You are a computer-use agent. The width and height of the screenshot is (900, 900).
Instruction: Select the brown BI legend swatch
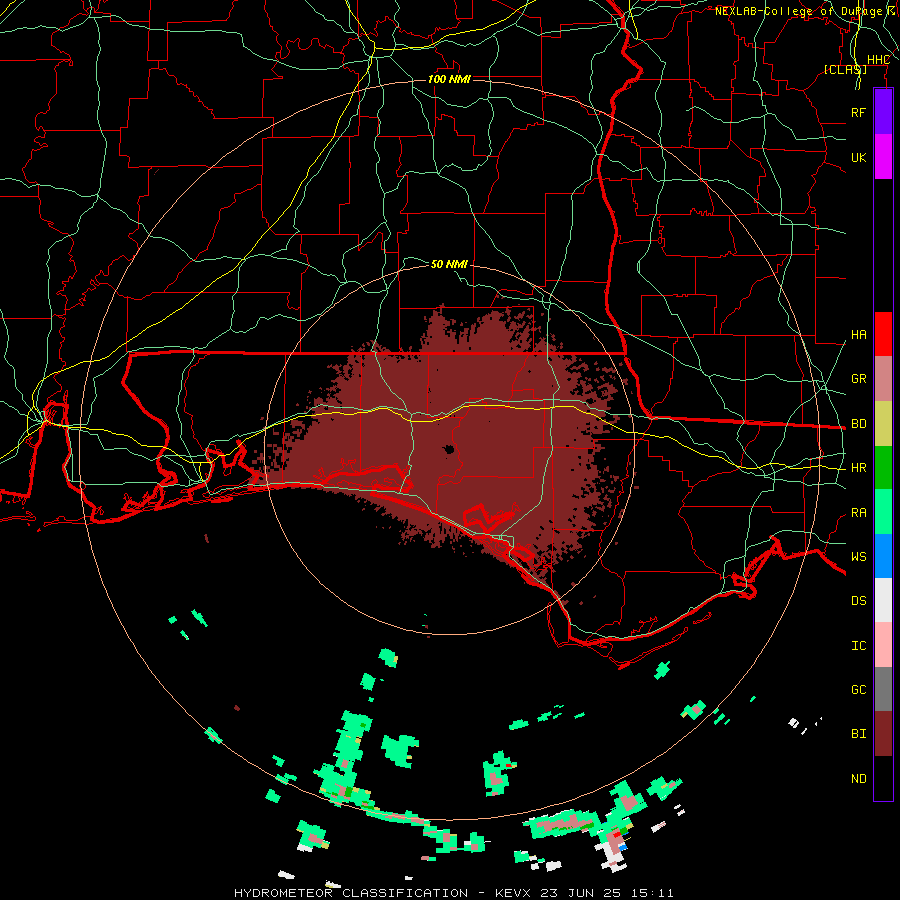tap(883, 734)
